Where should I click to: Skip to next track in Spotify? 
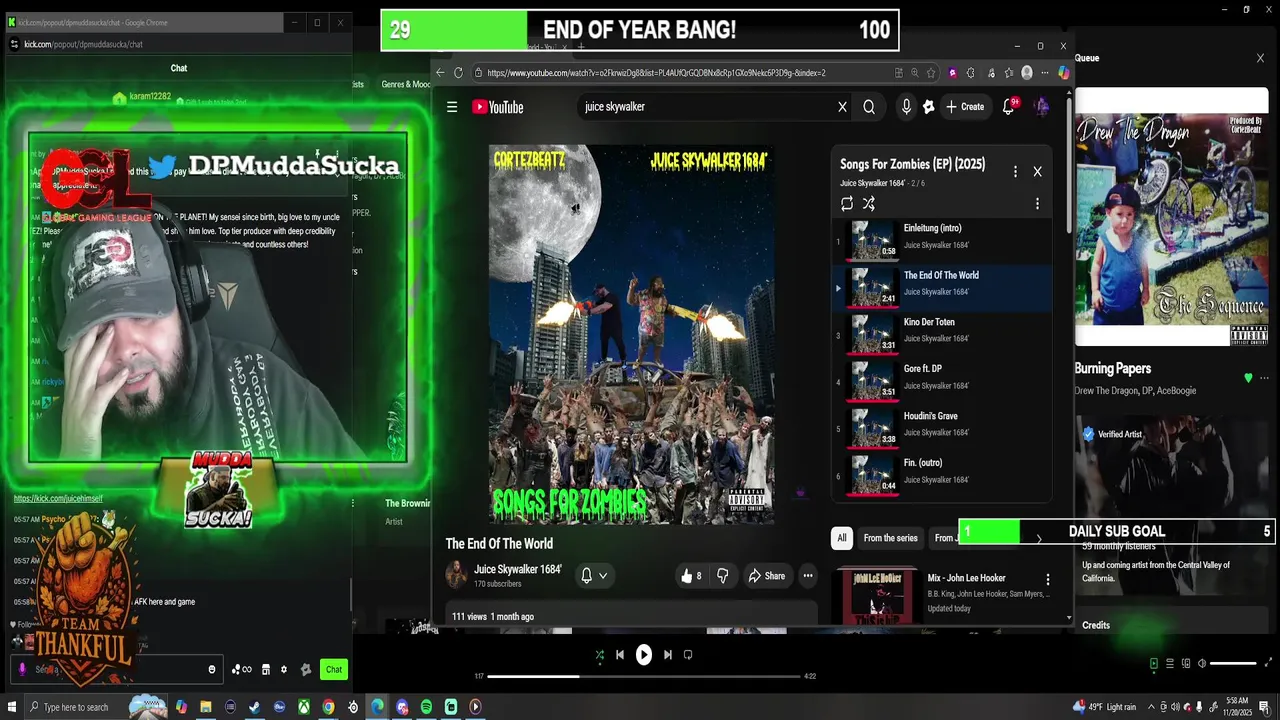pyautogui.click(x=668, y=655)
